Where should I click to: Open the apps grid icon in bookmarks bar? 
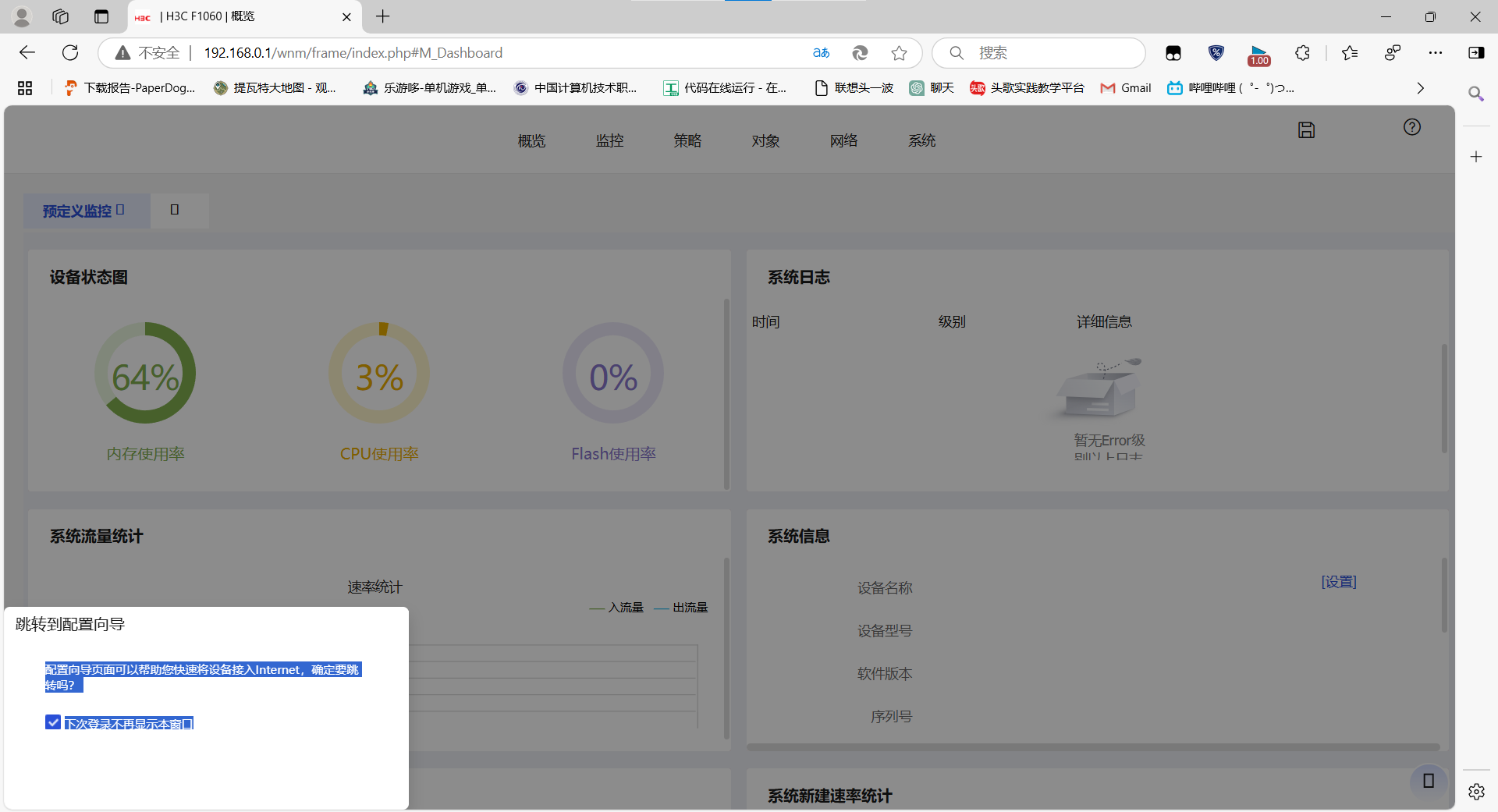(x=25, y=88)
